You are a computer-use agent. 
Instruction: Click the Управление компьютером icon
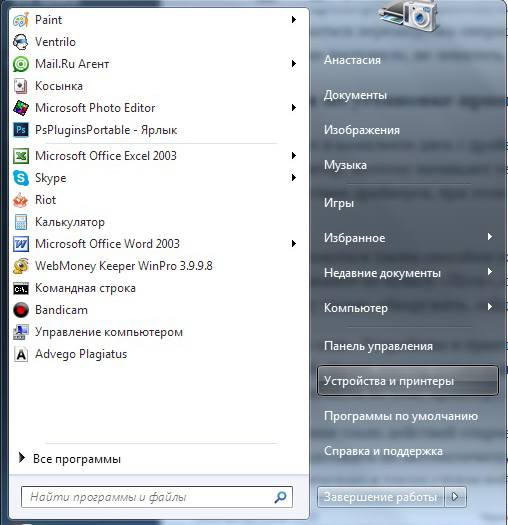(21, 332)
